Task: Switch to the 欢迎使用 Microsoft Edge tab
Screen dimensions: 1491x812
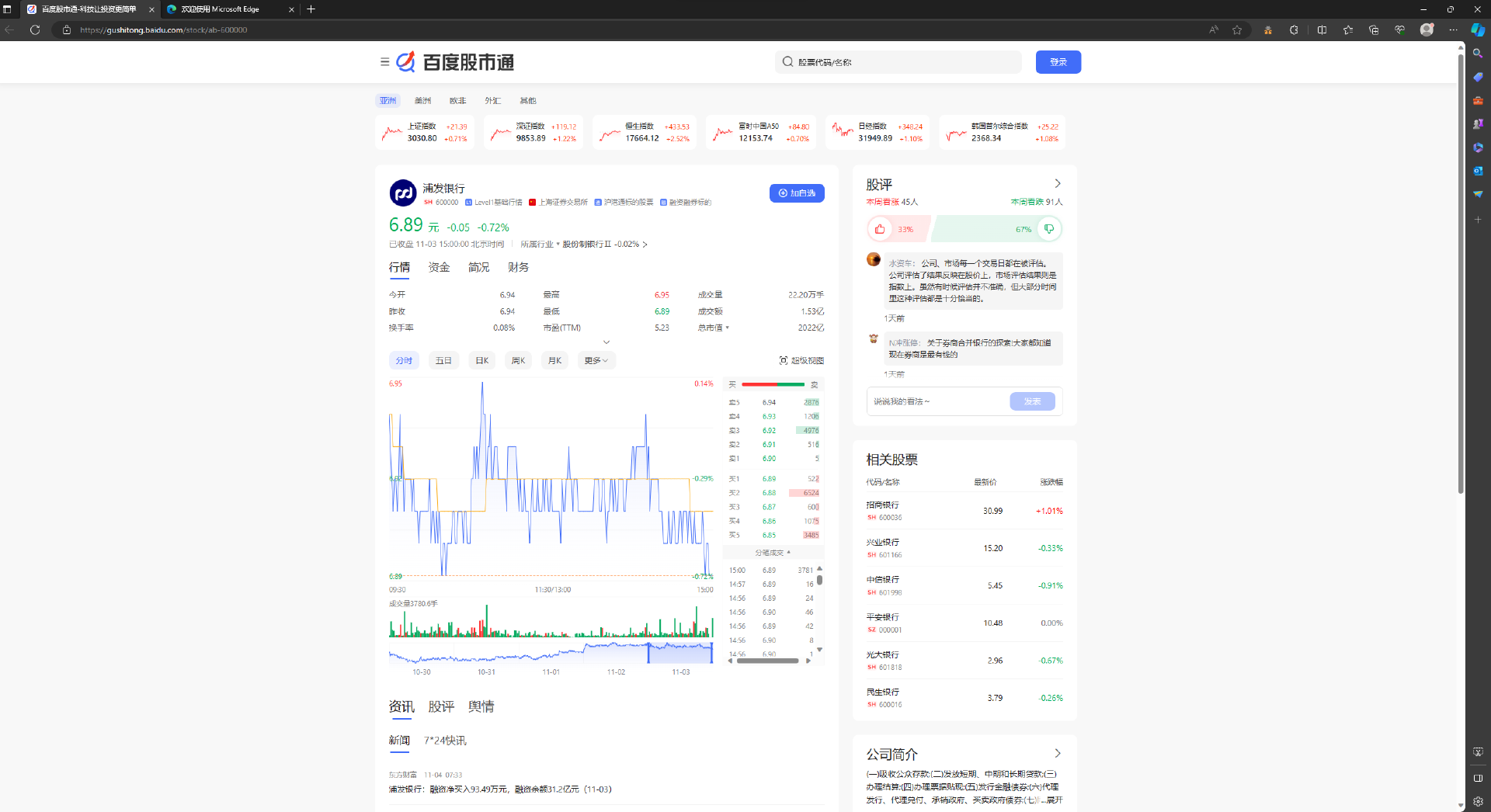Action: (x=229, y=9)
